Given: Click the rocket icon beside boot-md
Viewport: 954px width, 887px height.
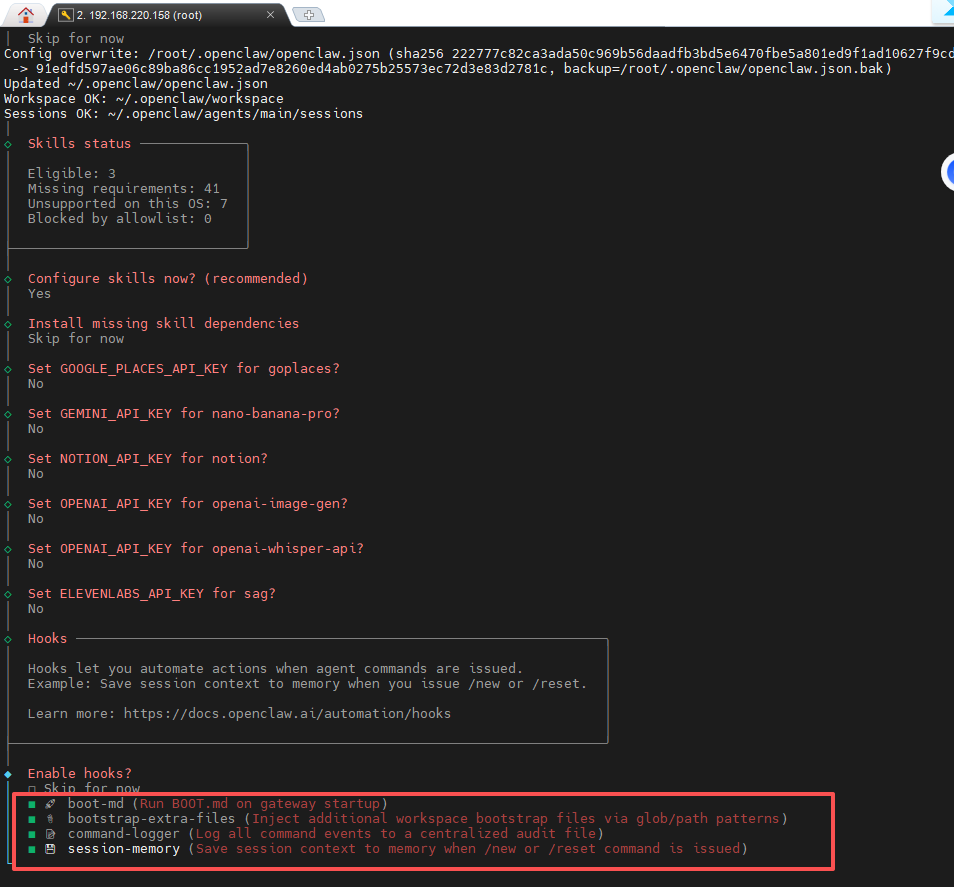Looking at the screenshot, I should (x=50, y=804).
